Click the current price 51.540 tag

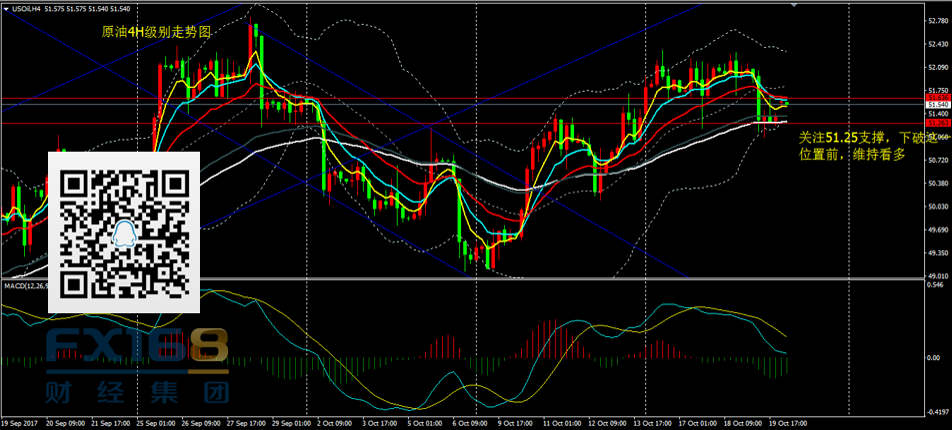pos(937,105)
